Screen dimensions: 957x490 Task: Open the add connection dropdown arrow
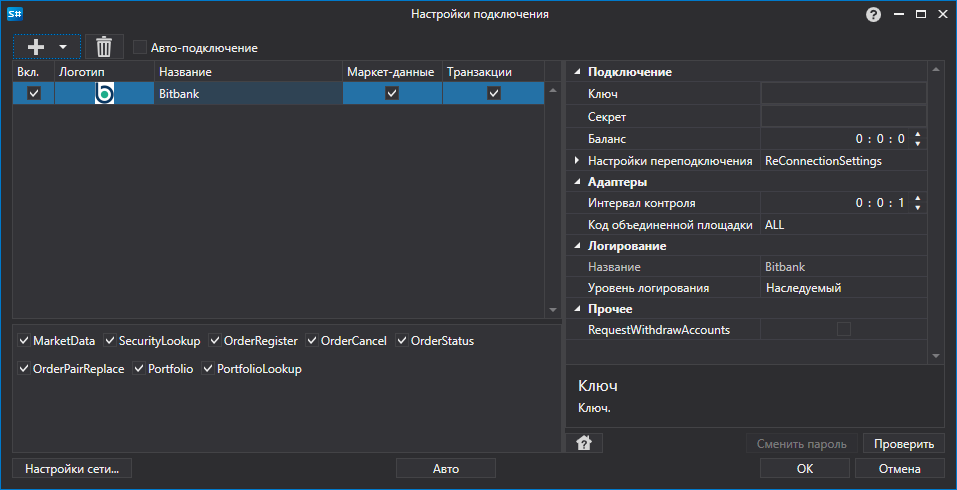click(62, 47)
